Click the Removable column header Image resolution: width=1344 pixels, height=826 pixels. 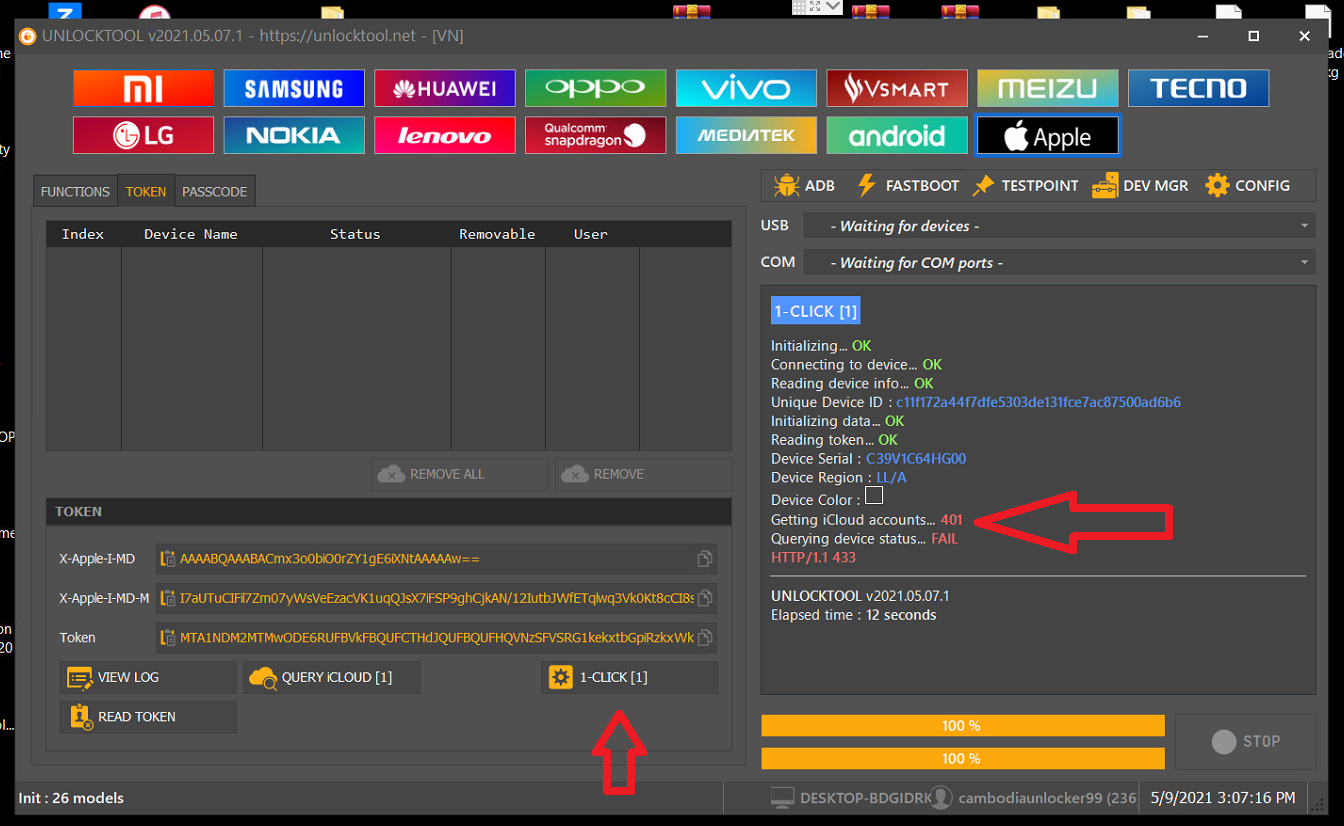(x=498, y=234)
